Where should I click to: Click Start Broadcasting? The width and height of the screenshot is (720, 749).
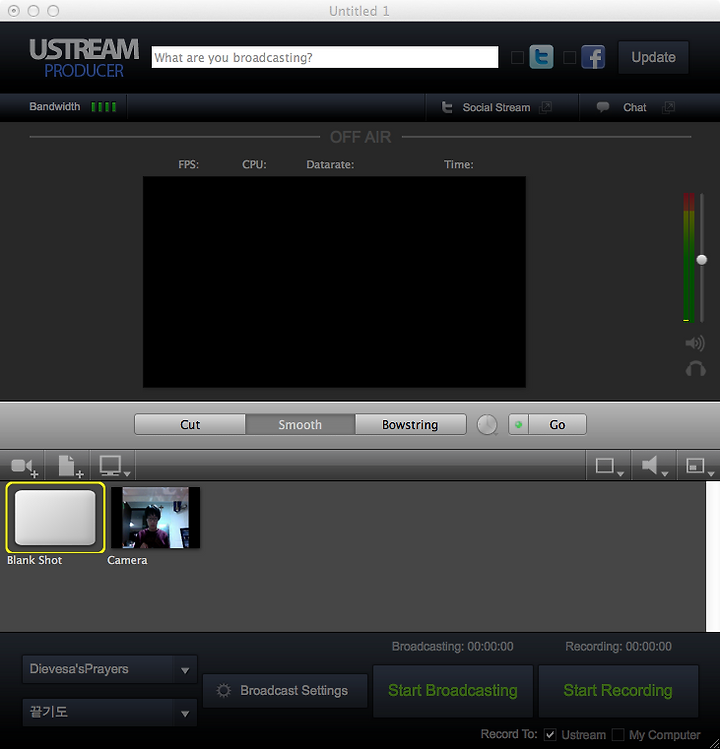click(452, 691)
